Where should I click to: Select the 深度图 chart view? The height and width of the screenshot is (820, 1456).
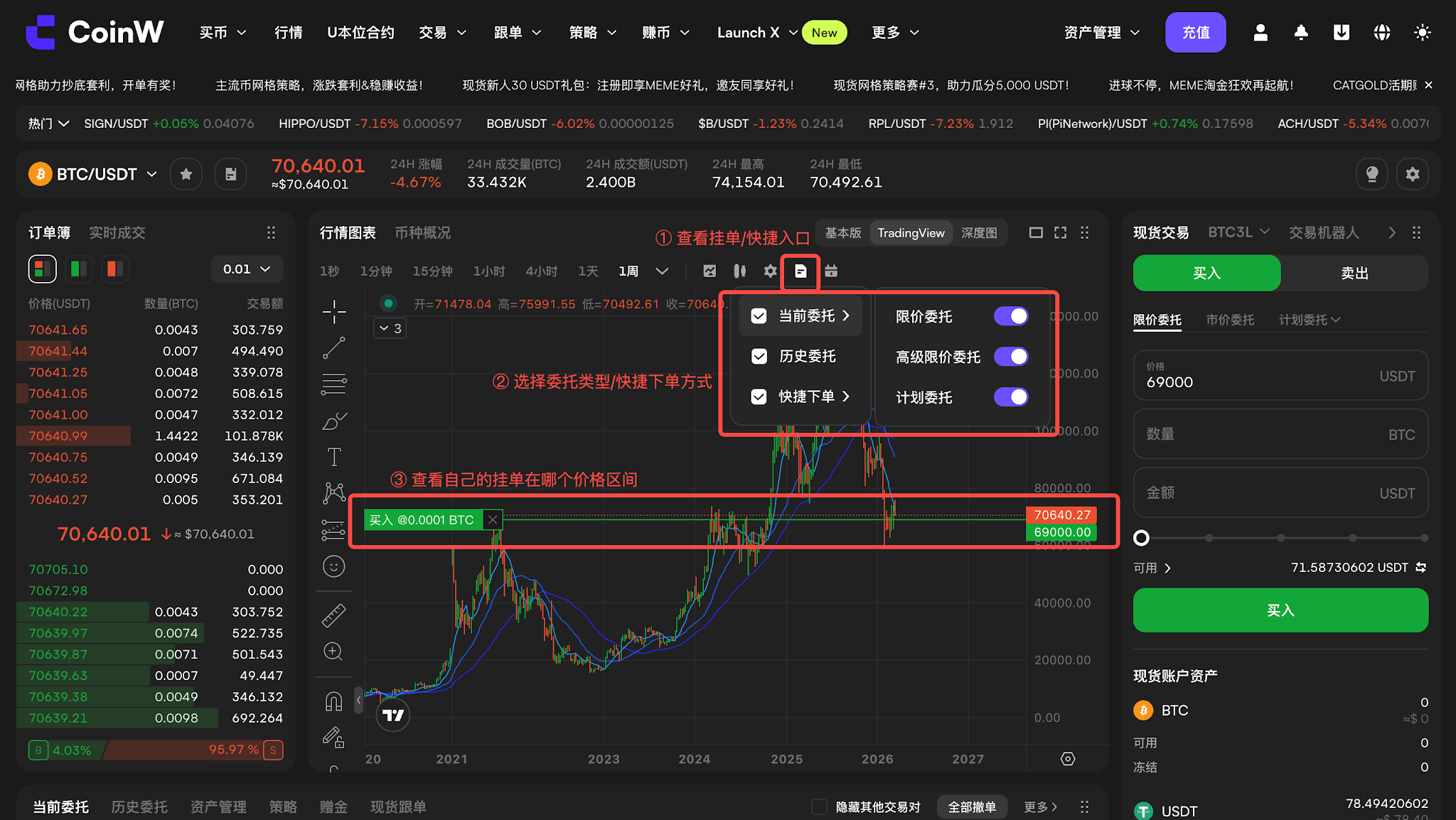point(979,233)
